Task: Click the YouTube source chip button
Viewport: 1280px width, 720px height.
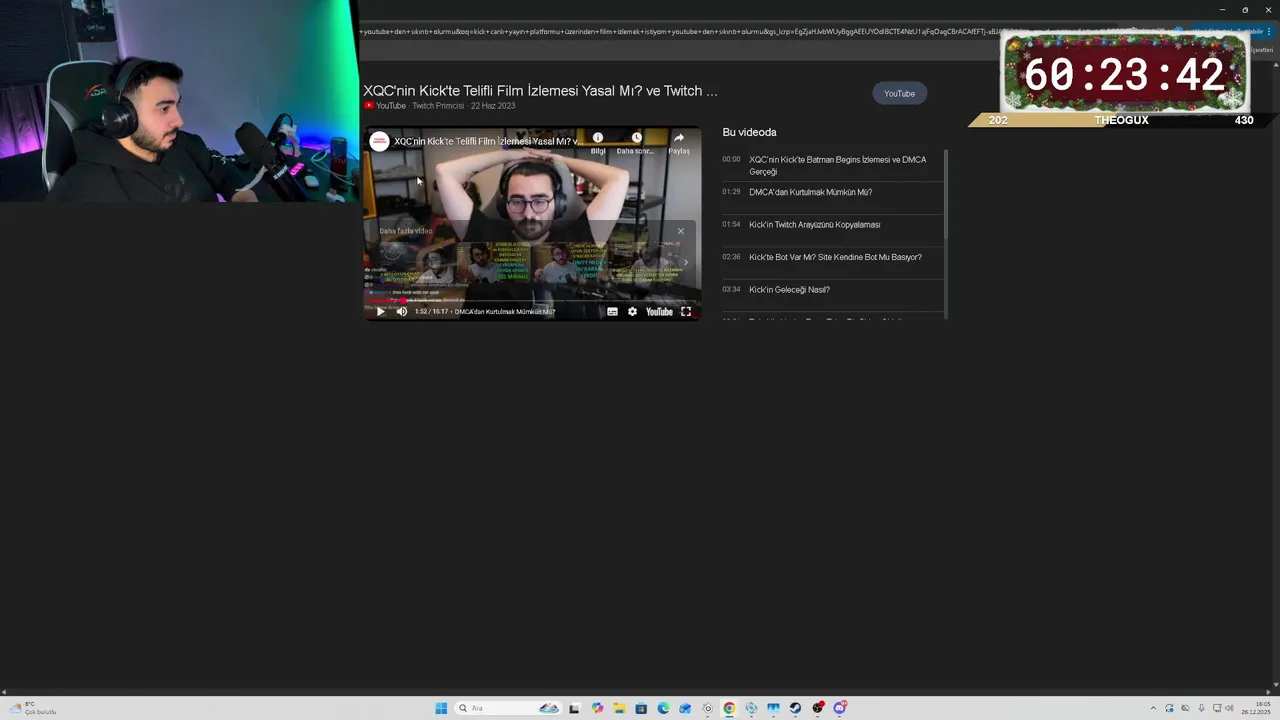Action: pos(899,93)
